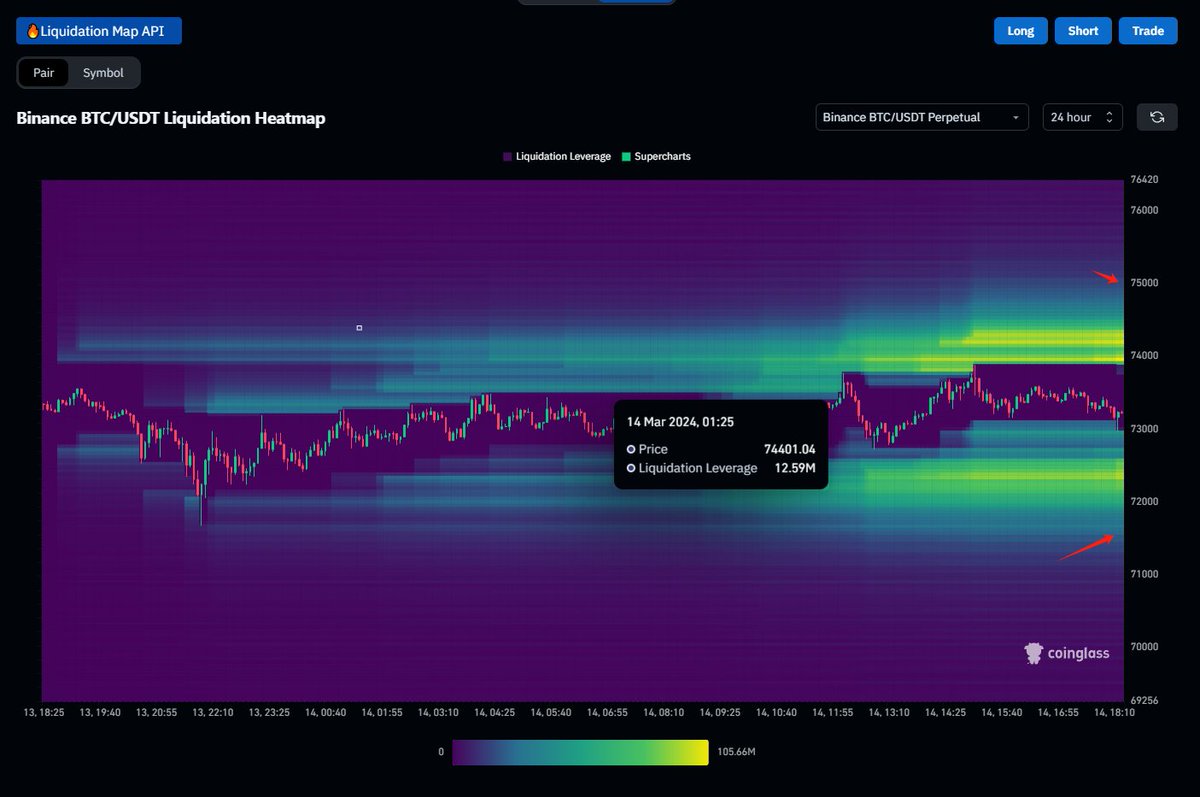Click the 69256 bottom axis value
Viewport: 1200px width, 797px height.
[1145, 701]
